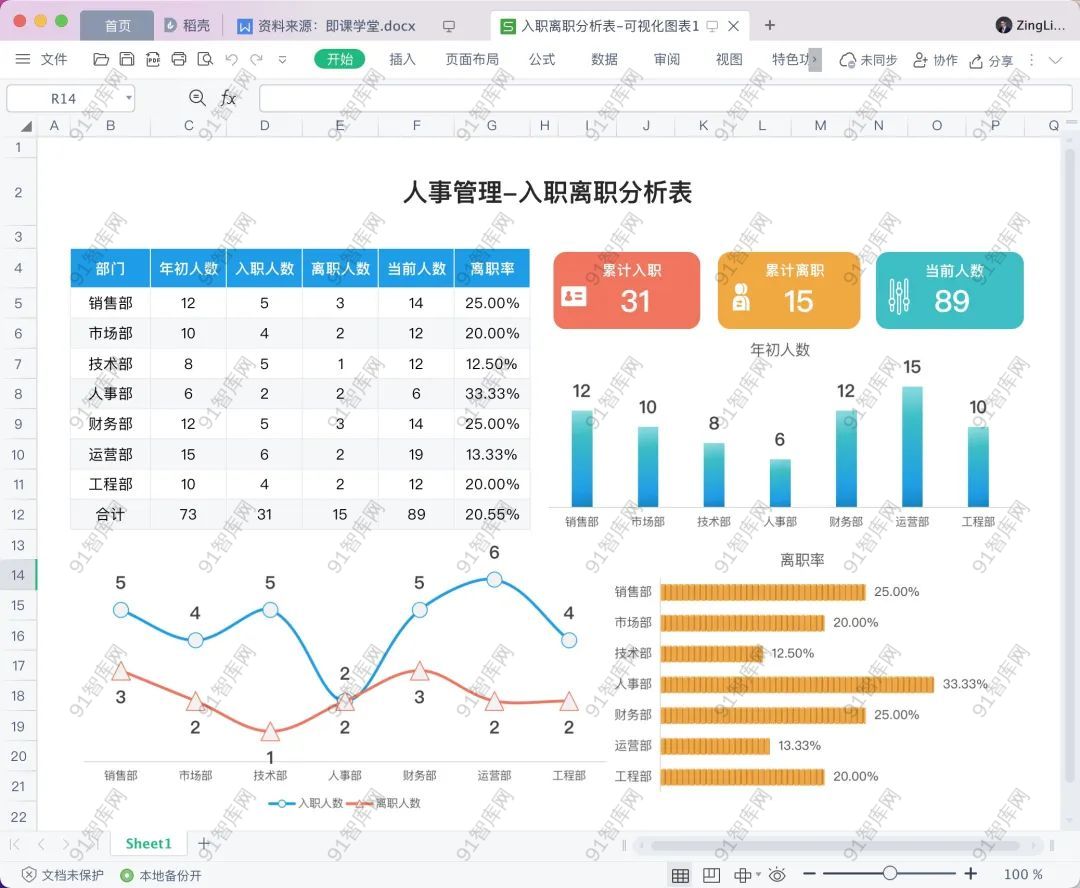Open Print Preview from toolbar
The height and width of the screenshot is (888, 1080).
[x=205, y=60]
